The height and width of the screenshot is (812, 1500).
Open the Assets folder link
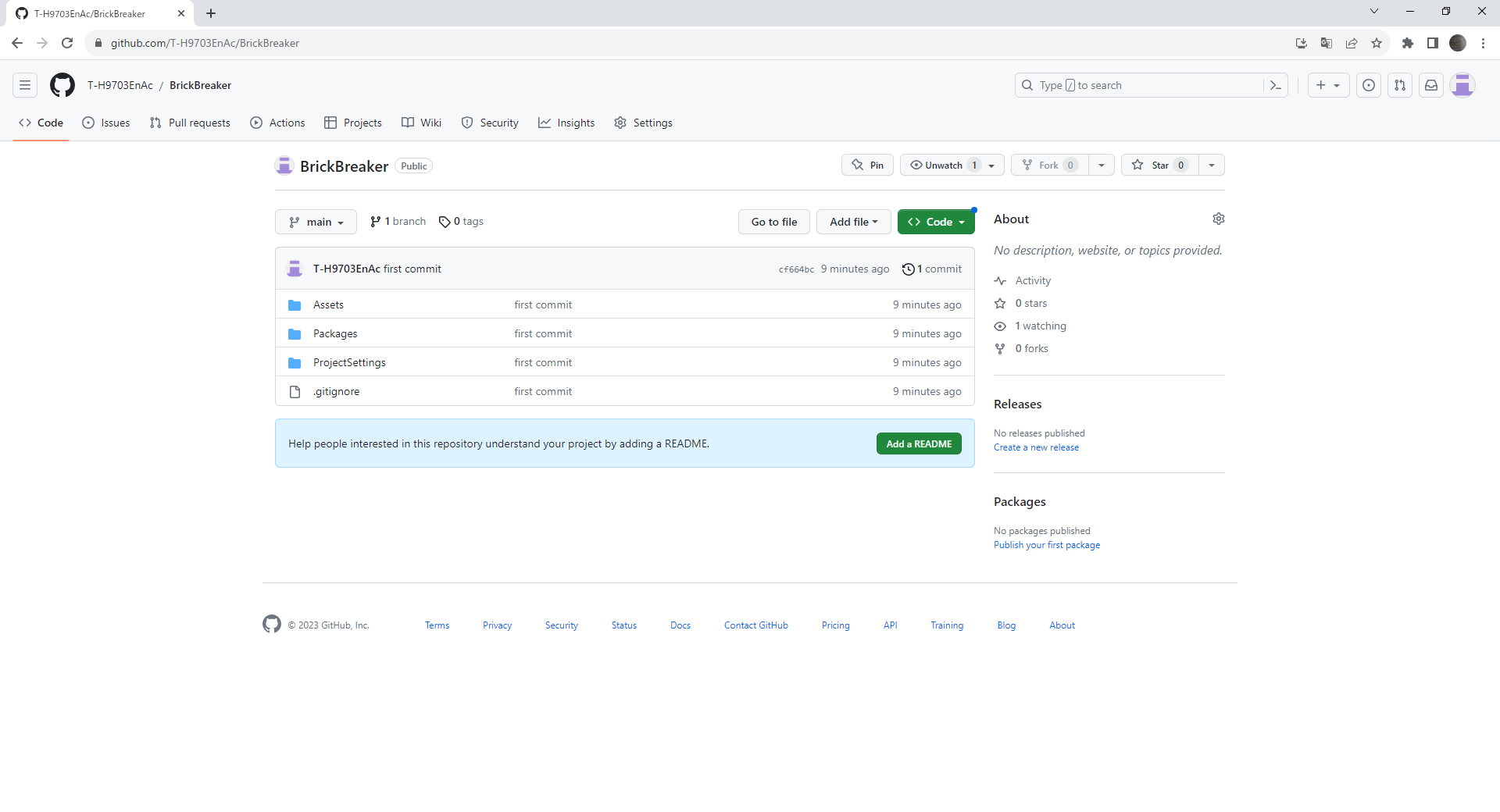pyautogui.click(x=328, y=304)
